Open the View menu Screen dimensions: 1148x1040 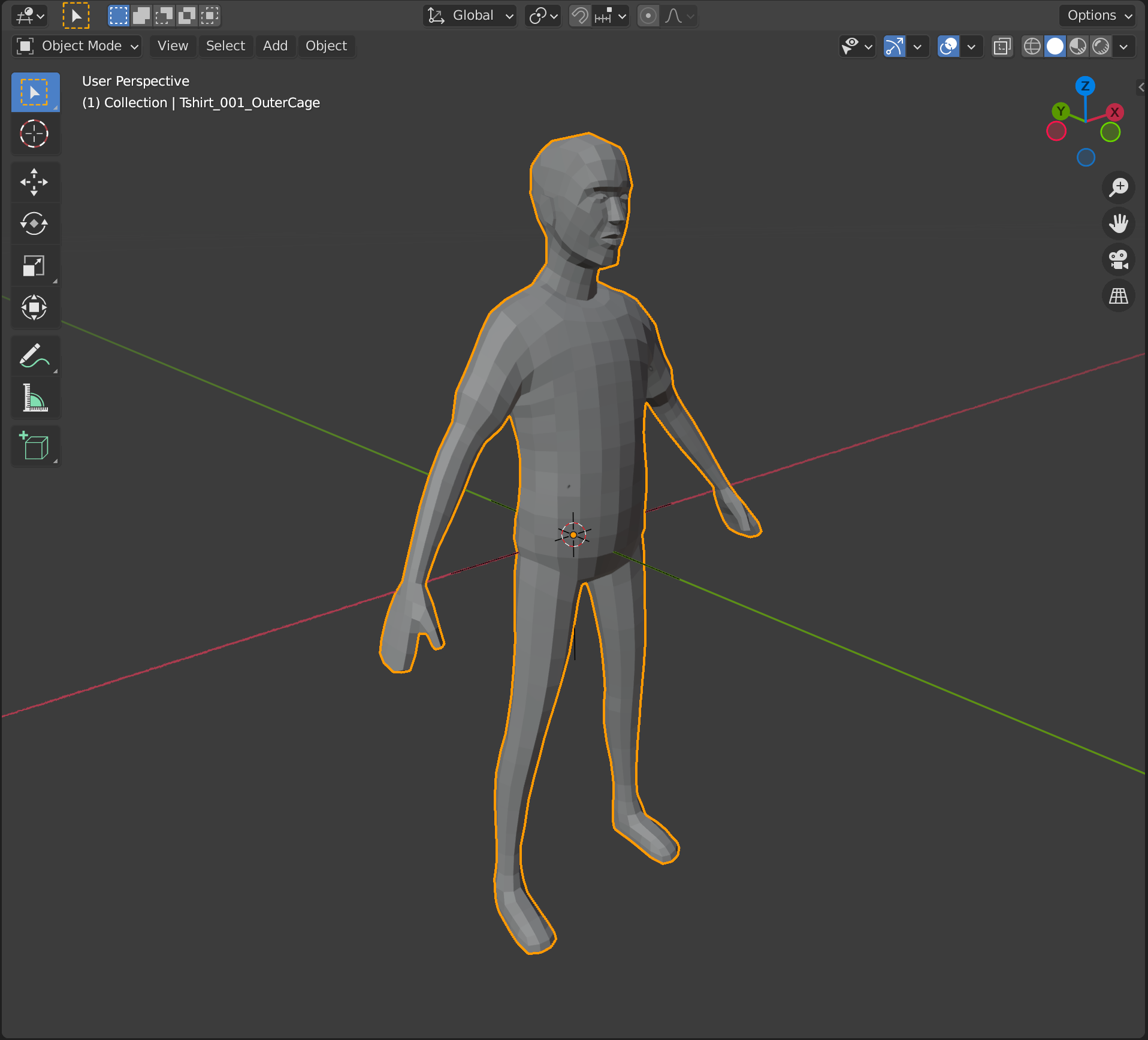(173, 46)
